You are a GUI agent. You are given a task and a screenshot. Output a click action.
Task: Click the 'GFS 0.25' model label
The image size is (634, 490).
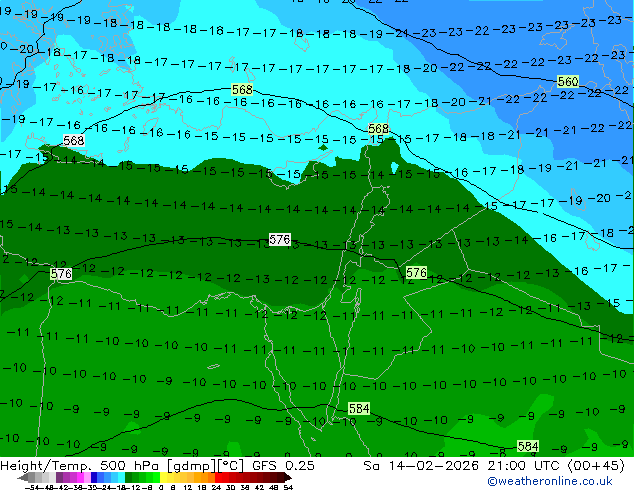tap(283, 466)
